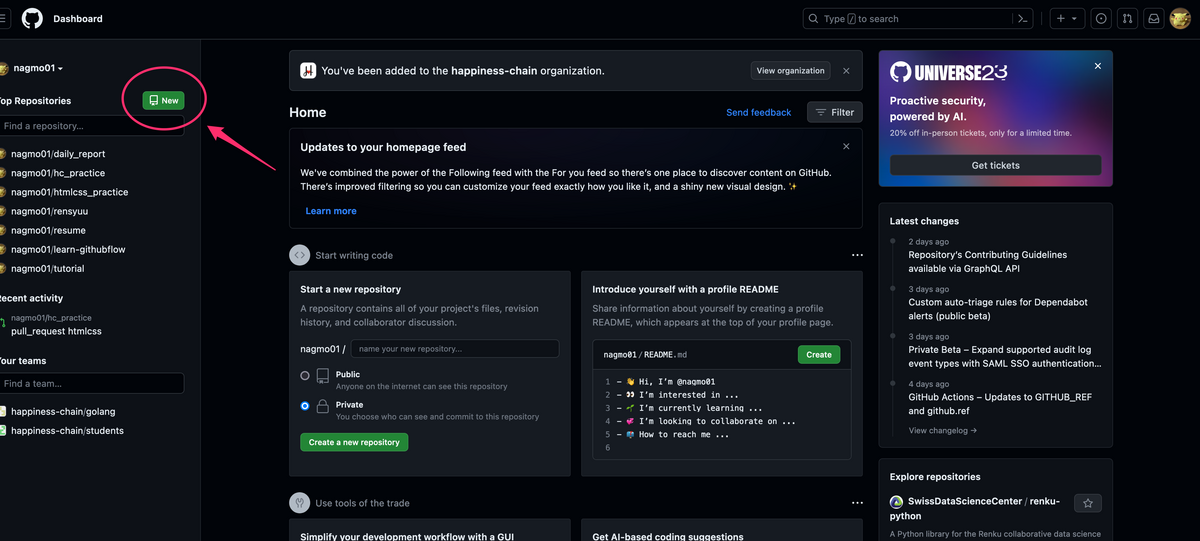
Task: Open the Create new plus dropdown
Action: point(1066,18)
